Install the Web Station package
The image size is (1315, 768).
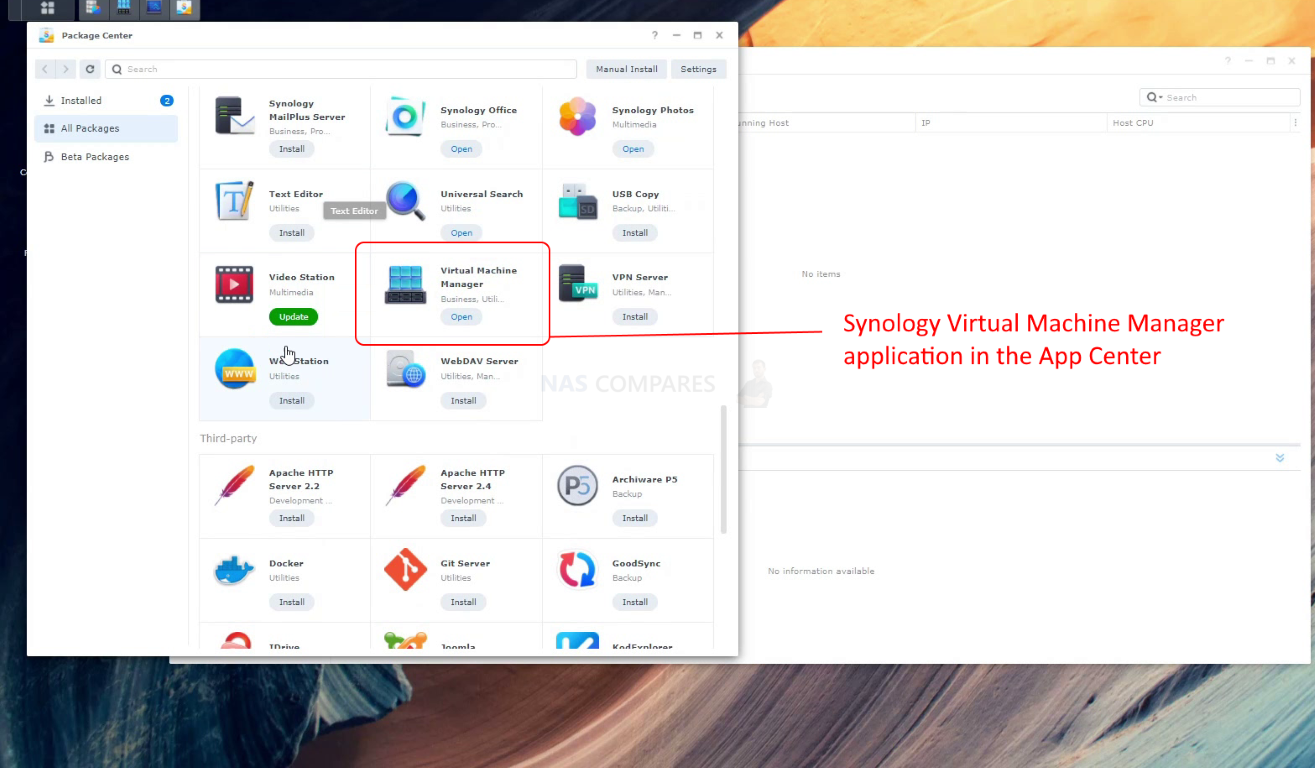[292, 400]
